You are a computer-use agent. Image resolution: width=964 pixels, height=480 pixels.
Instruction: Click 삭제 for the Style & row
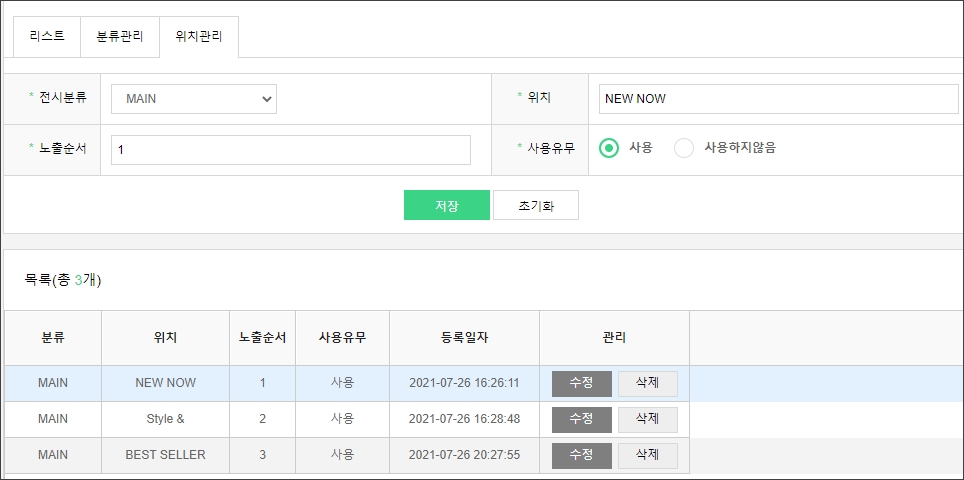click(647, 419)
